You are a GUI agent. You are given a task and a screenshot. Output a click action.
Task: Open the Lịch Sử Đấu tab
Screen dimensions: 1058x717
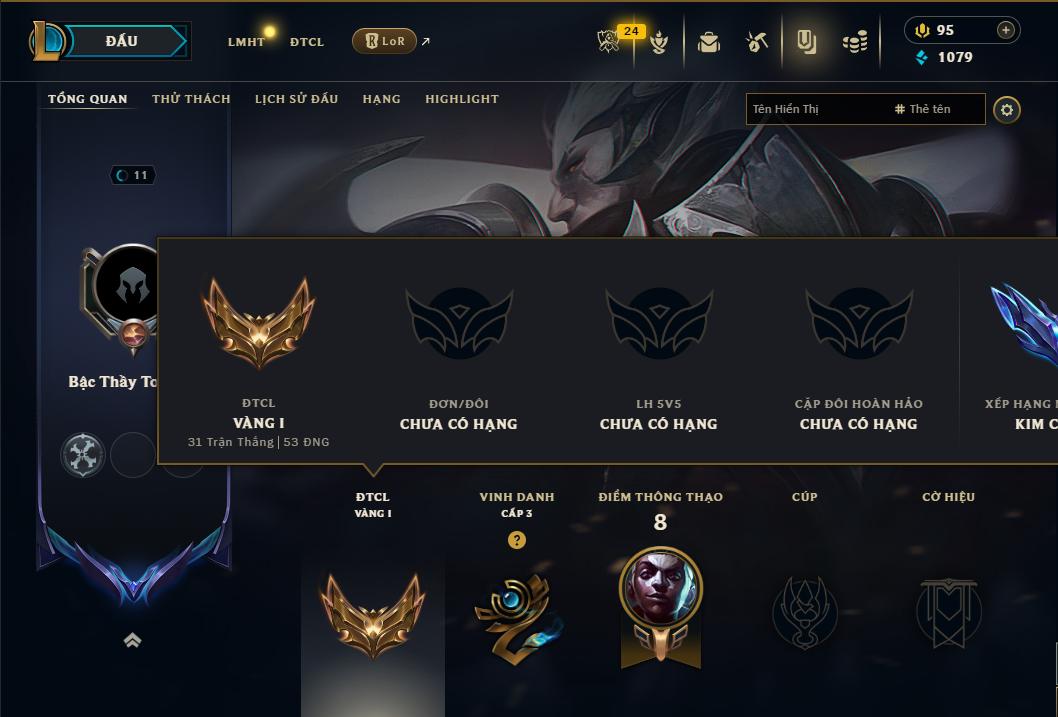click(x=296, y=98)
